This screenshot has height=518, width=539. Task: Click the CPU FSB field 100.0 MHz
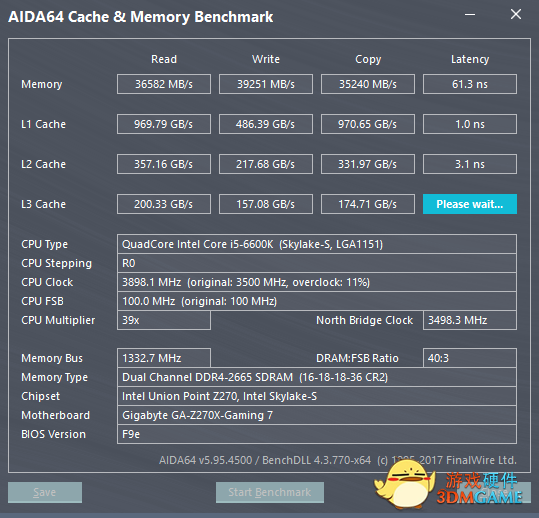317,301
